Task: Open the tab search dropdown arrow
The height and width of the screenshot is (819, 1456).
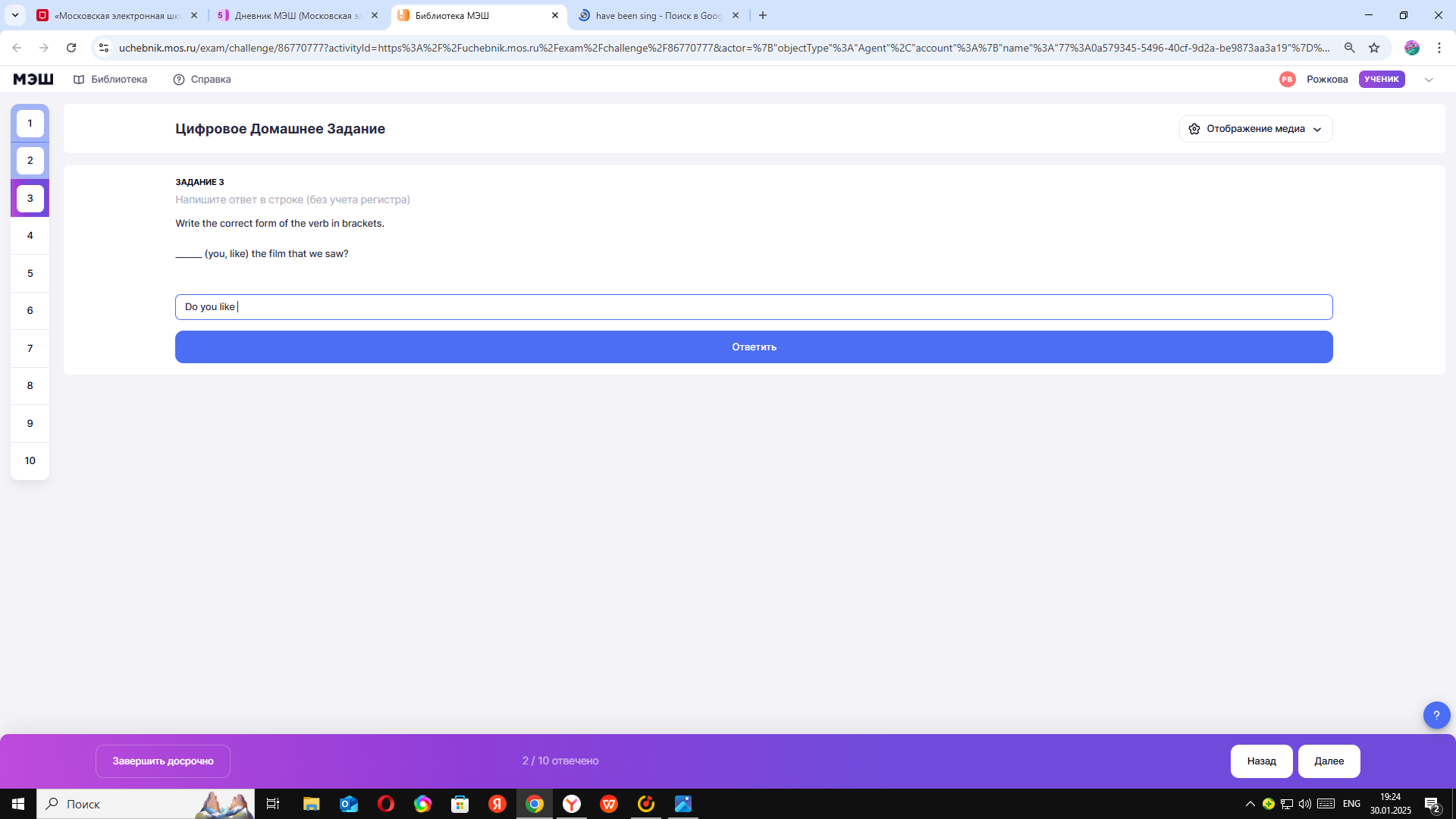Action: [15, 15]
